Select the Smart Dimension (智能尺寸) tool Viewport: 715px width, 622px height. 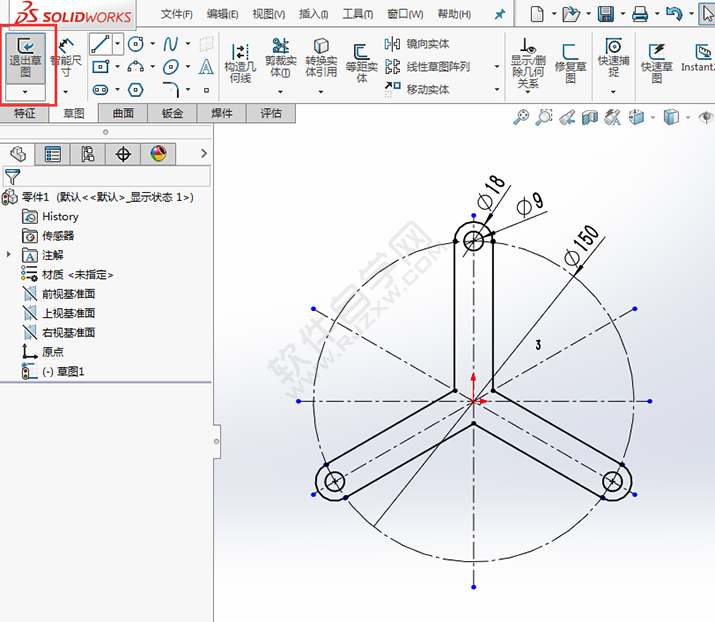66,58
